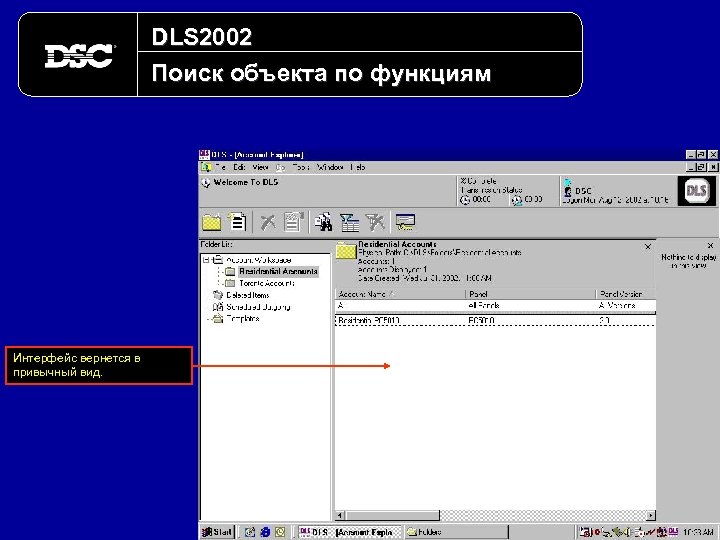
Task: Click the Windows Start button
Action: tap(217, 532)
